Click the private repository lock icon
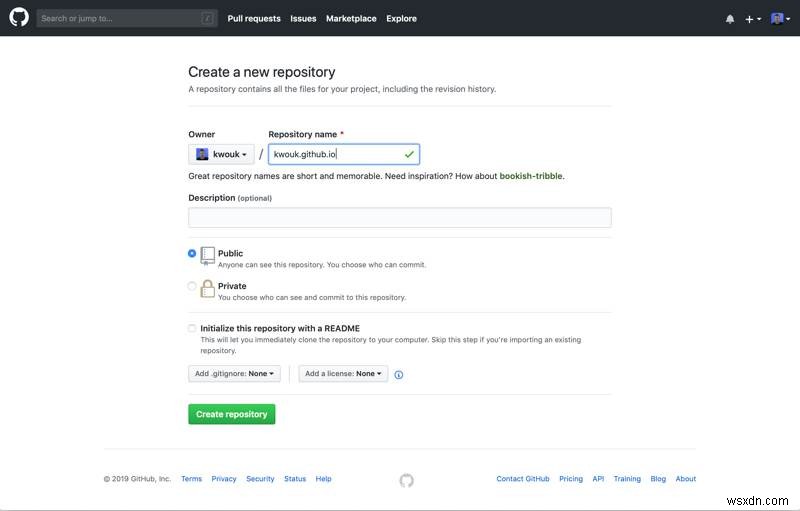The height and width of the screenshot is (511, 800). click(x=208, y=288)
